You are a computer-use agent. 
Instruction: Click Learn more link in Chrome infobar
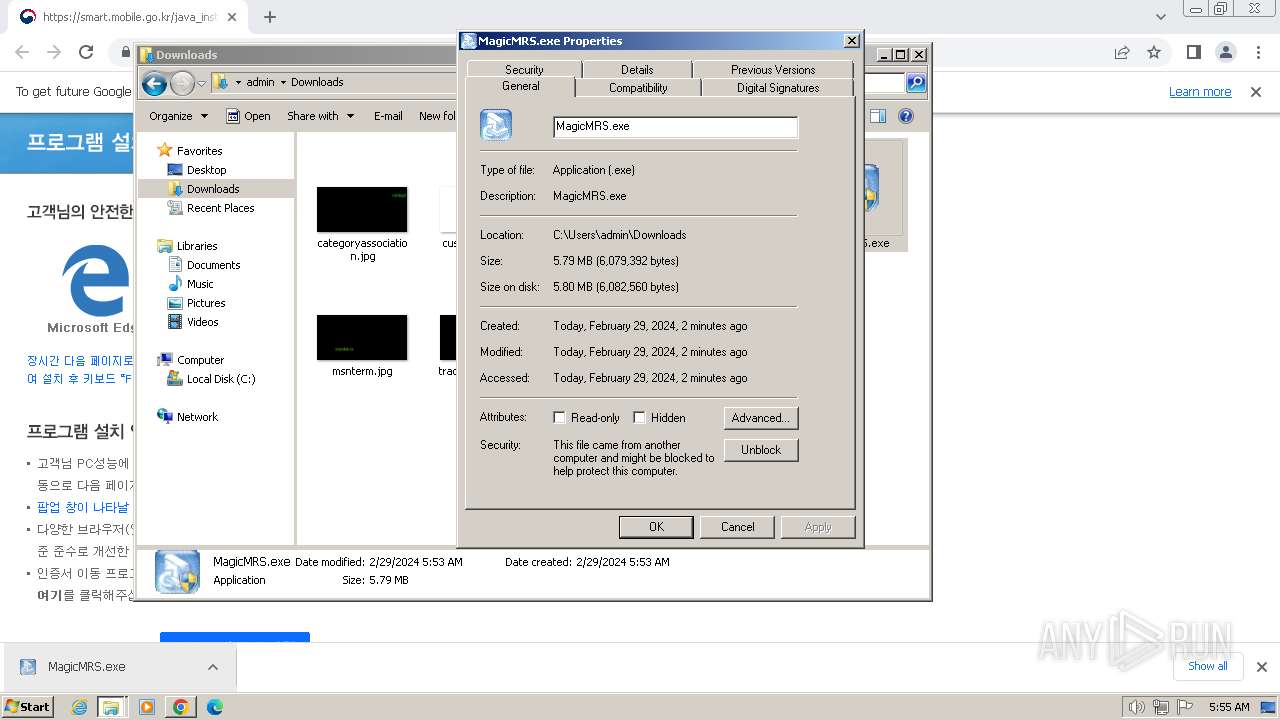pos(1200,92)
